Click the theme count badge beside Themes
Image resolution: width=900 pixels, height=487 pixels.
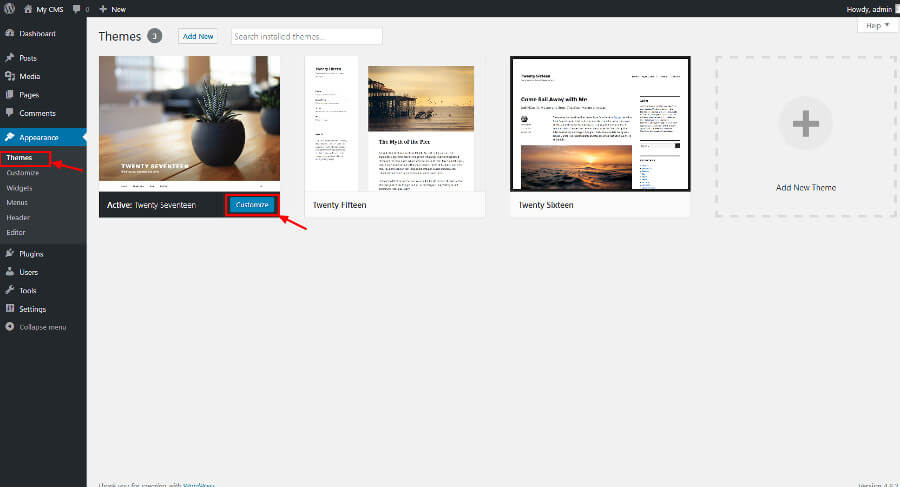(x=154, y=36)
